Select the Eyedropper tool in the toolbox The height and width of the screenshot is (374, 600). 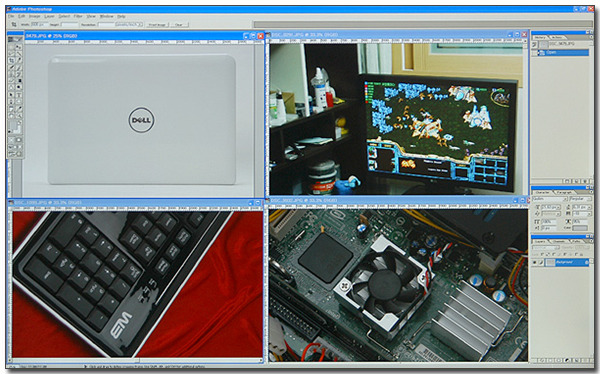click(x=19, y=108)
